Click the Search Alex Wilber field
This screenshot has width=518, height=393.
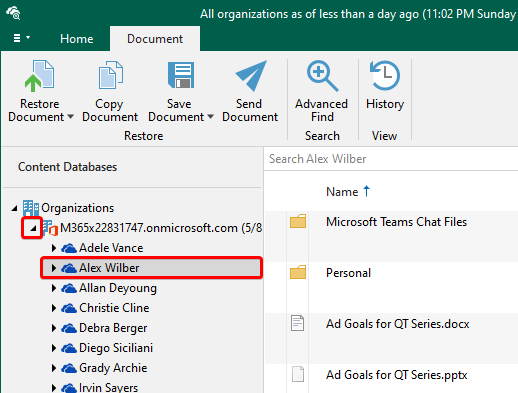(x=391, y=159)
